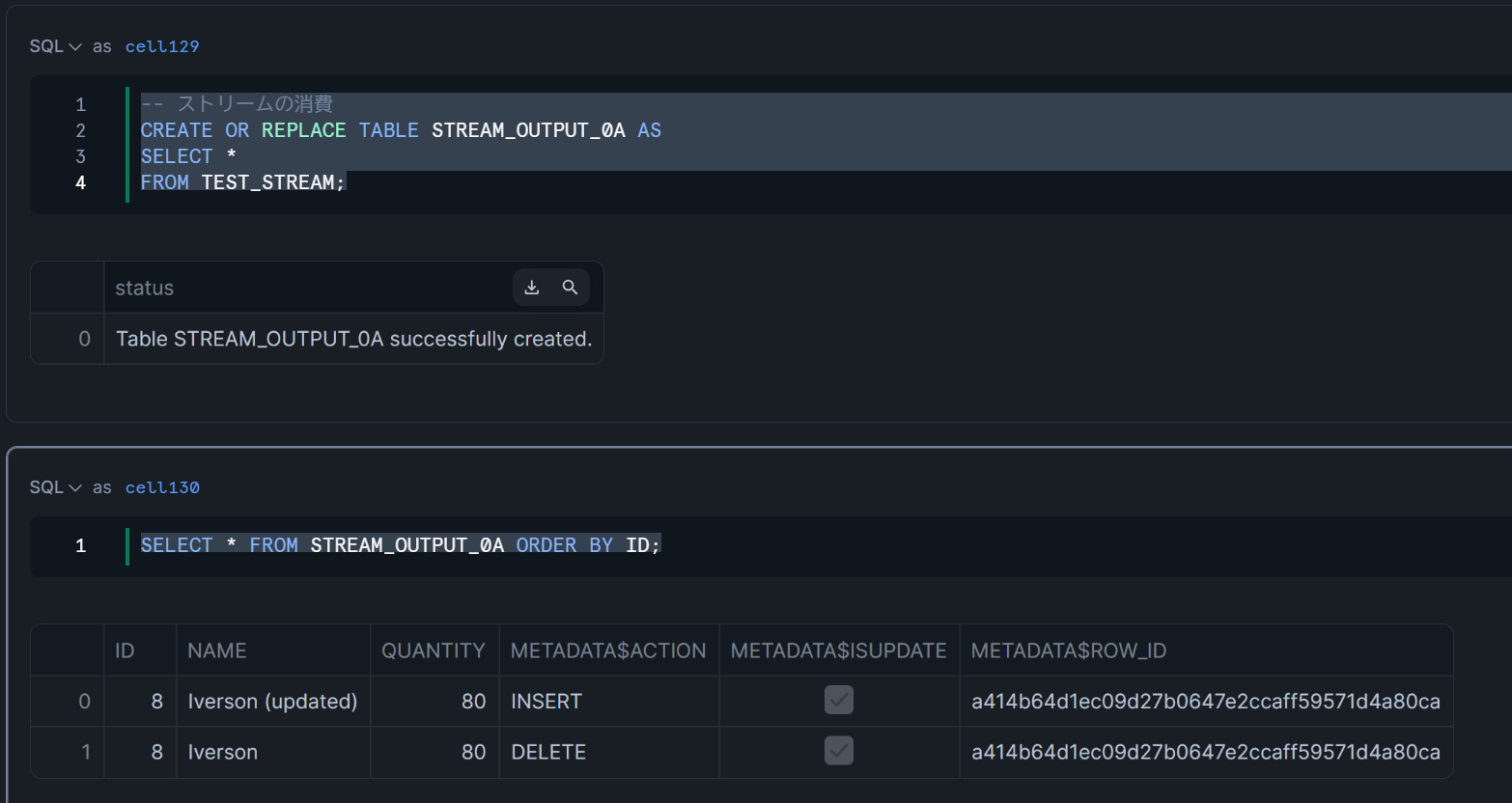This screenshot has height=803, width=1512.
Task: Sort by the ID column header
Action: point(140,651)
